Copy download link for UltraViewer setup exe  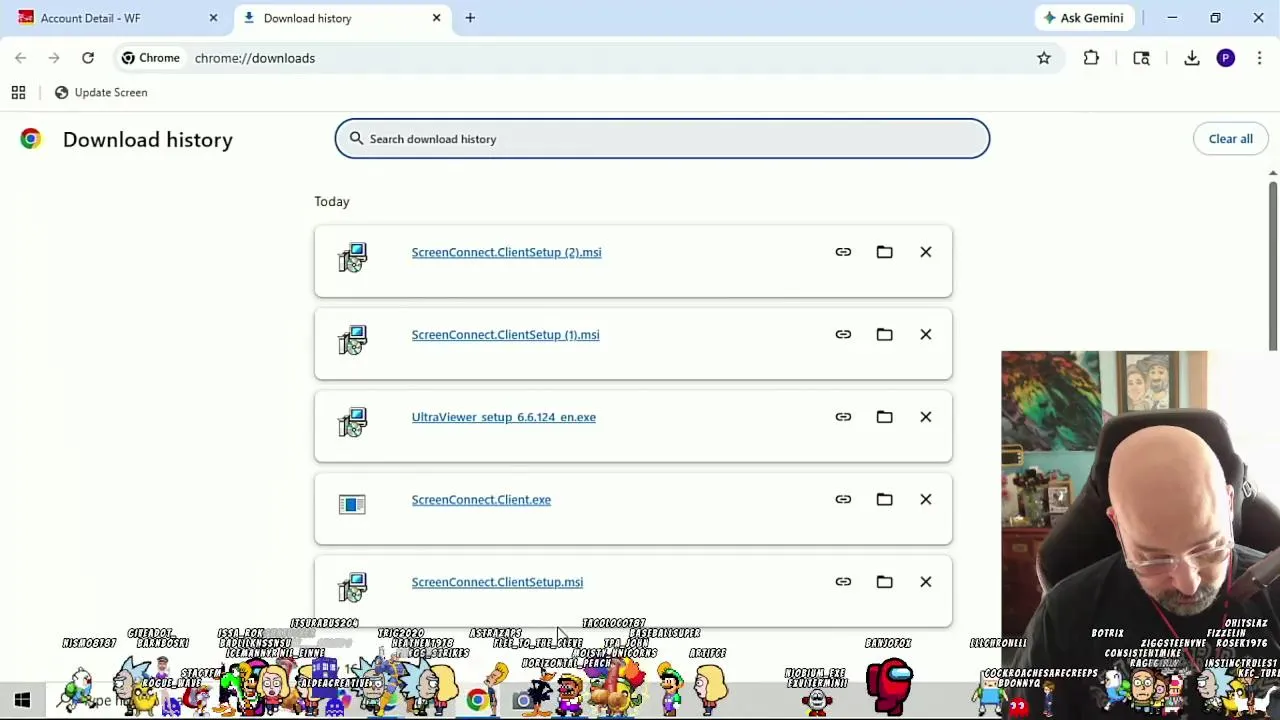843,417
